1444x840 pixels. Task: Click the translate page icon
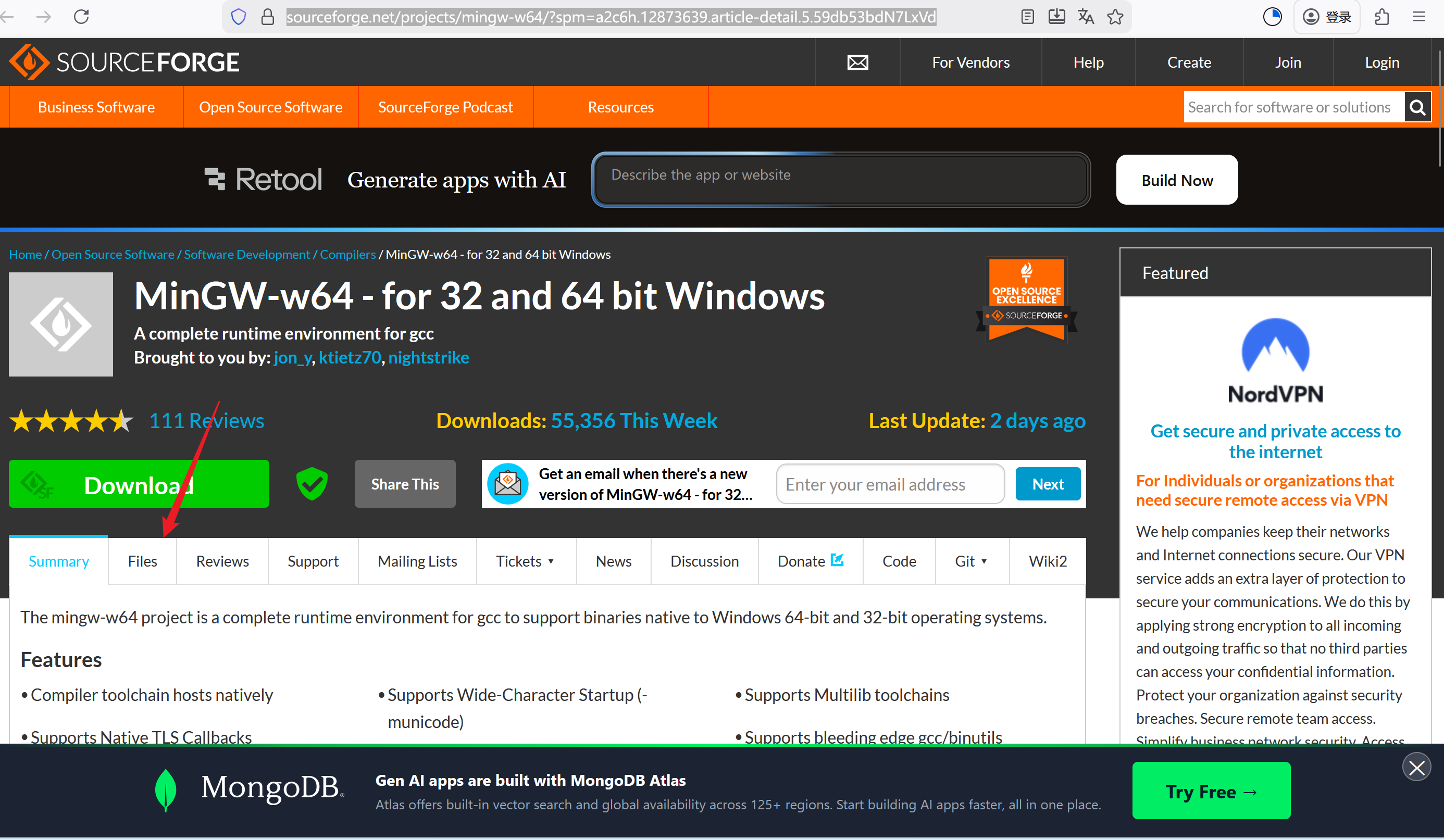[x=1086, y=17]
